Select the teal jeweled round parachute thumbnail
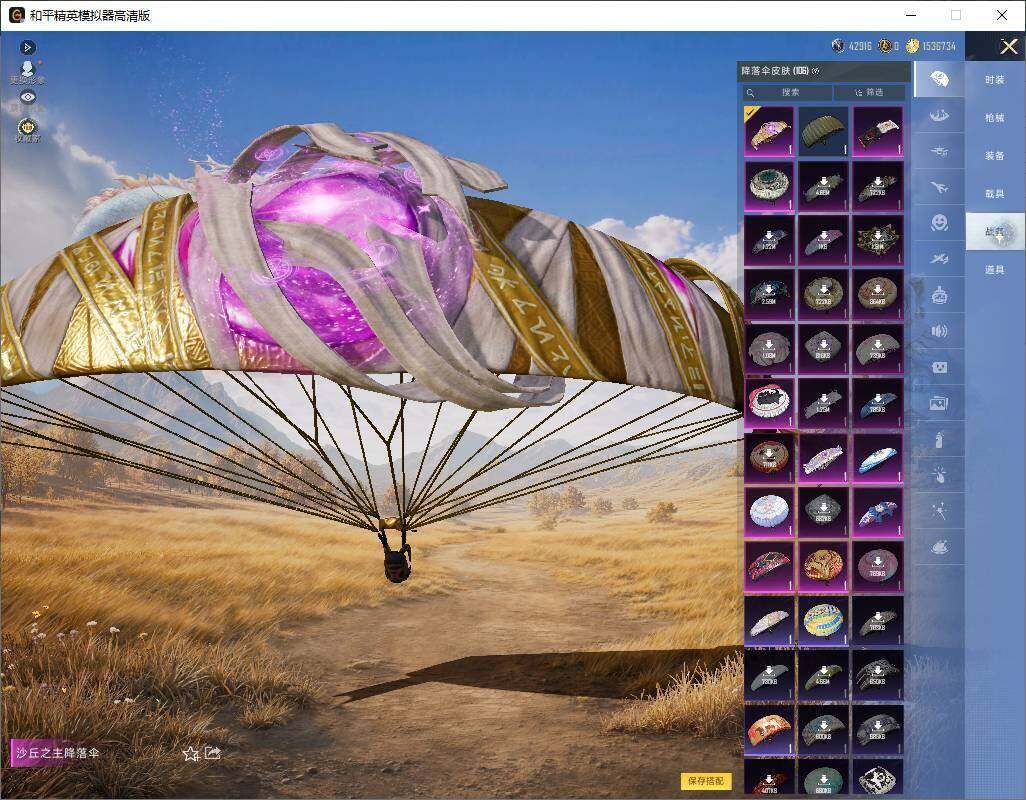Viewport: 1026px width, 800px height. (769, 186)
